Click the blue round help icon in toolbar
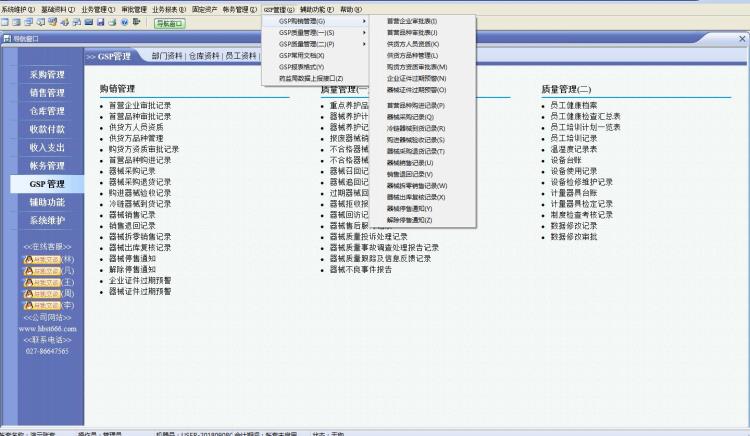750x436 pixels. point(124,22)
